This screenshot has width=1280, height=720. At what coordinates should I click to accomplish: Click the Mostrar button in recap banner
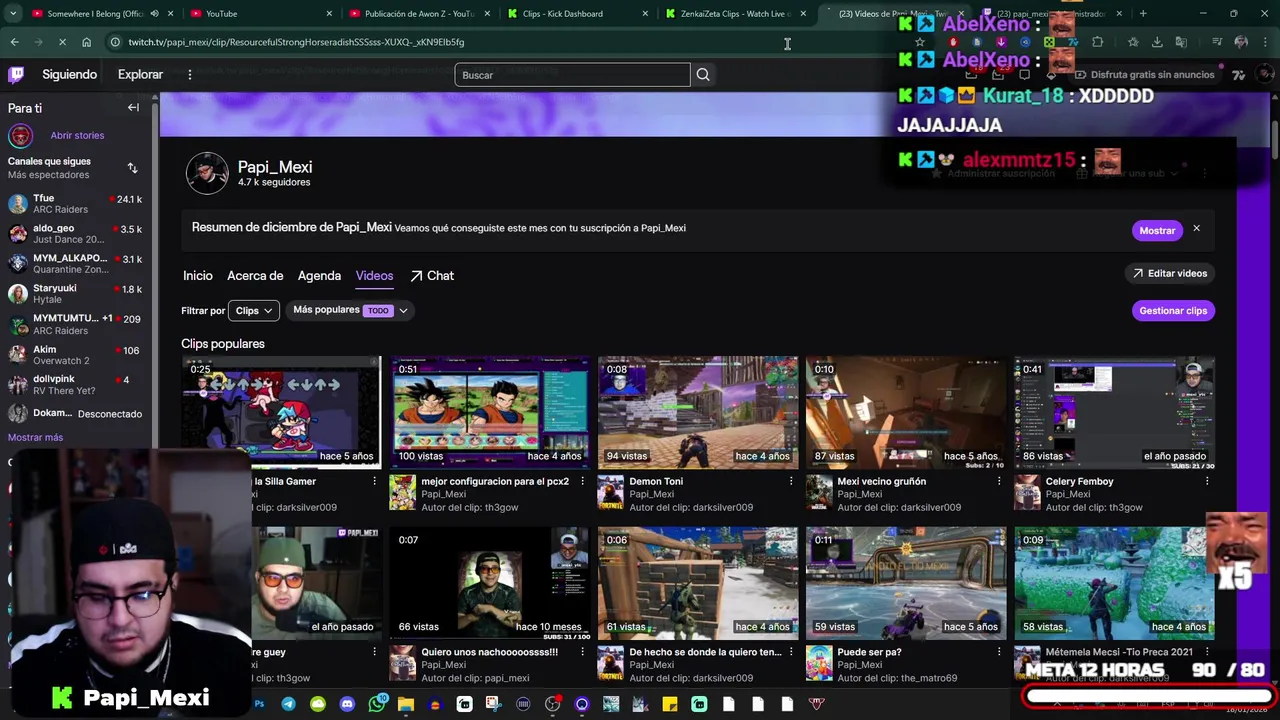(x=1157, y=230)
